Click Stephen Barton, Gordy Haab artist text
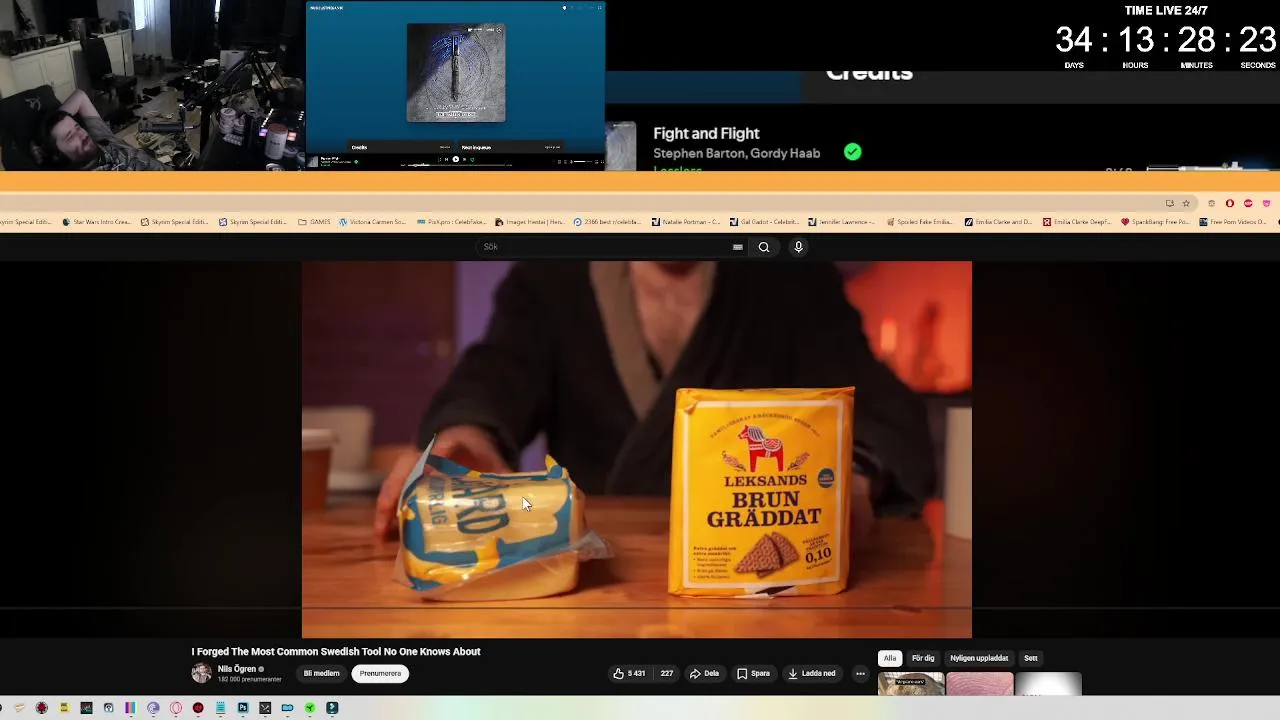 pyautogui.click(x=737, y=153)
